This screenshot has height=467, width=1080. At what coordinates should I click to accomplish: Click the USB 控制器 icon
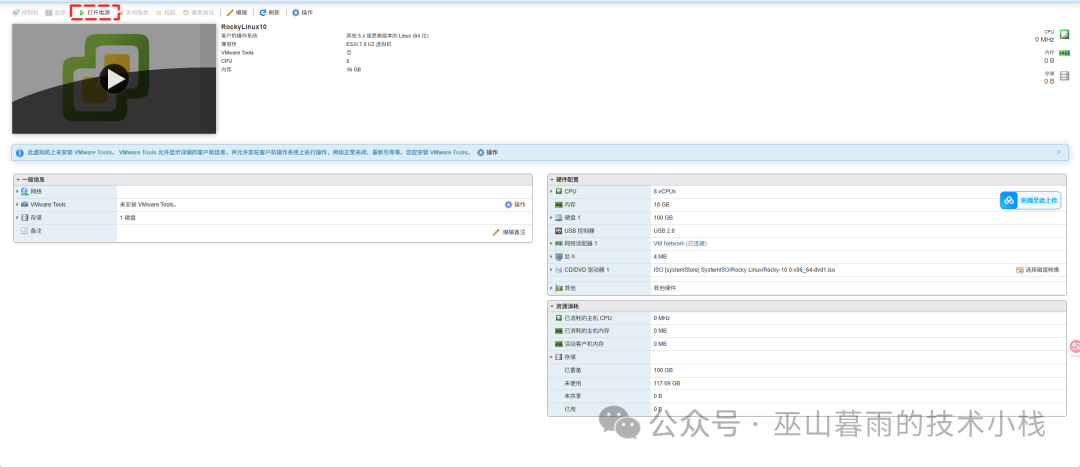pyautogui.click(x=559, y=231)
